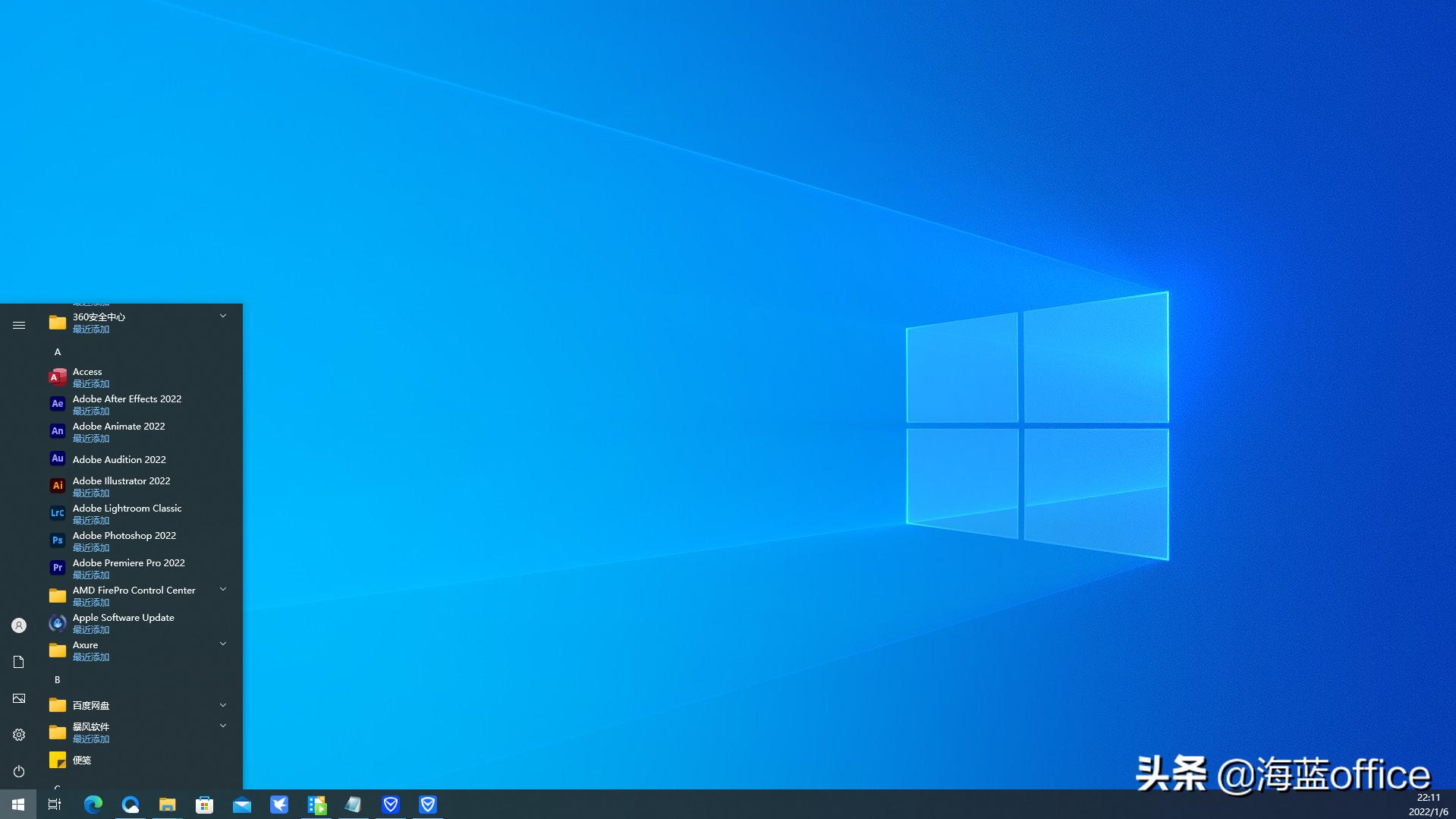Run Apple Software Update

click(123, 622)
